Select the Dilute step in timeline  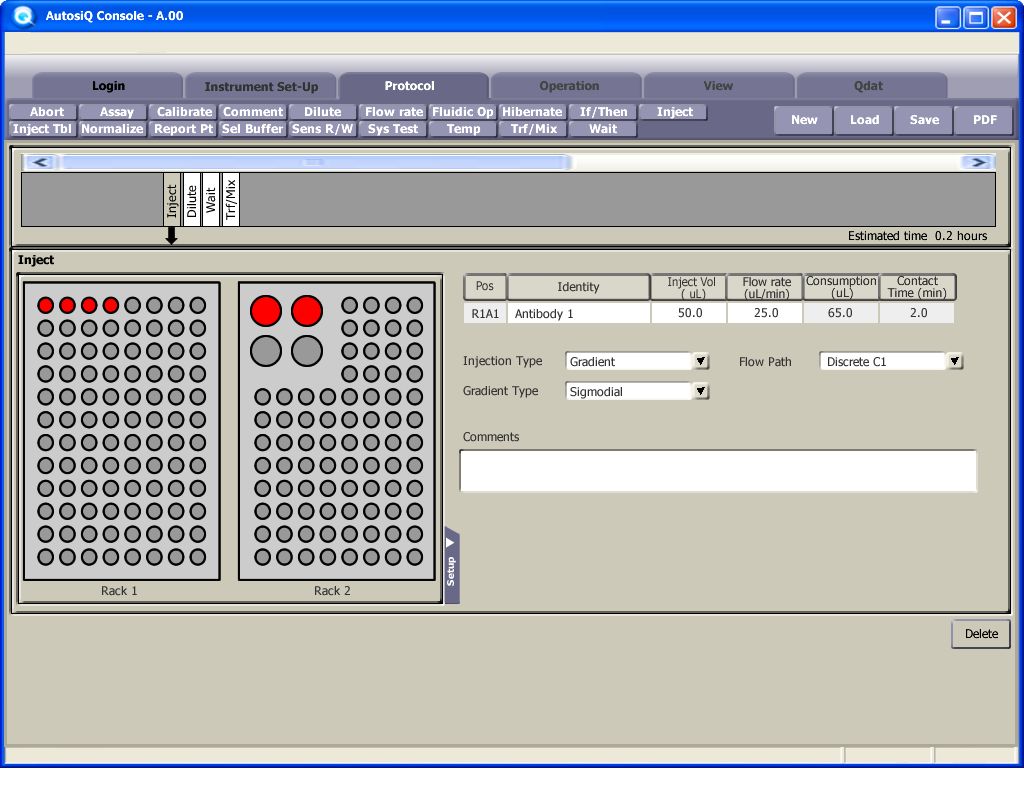pyautogui.click(x=191, y=200)
